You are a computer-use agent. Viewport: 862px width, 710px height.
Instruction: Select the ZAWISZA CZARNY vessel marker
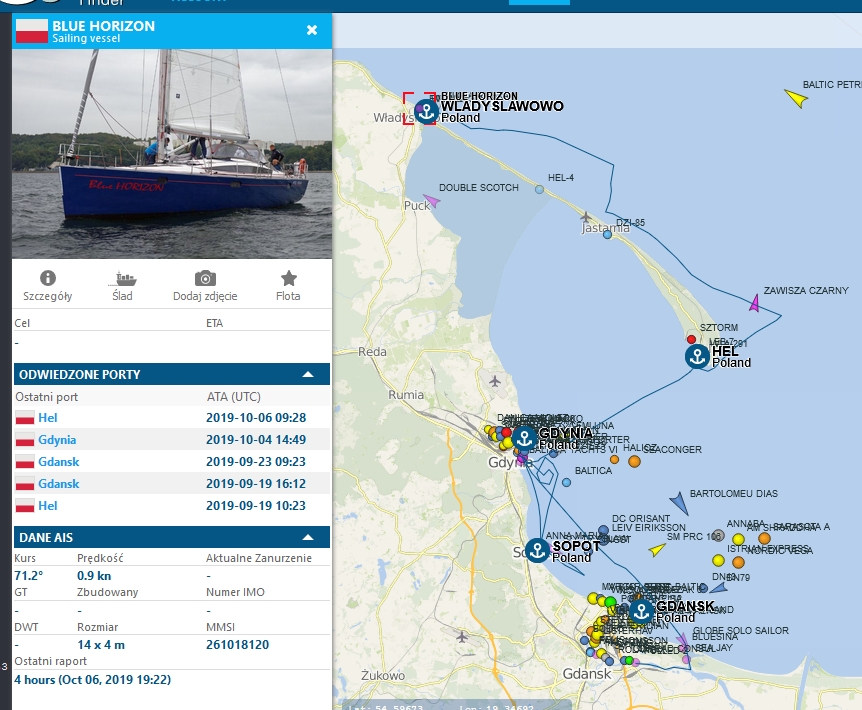[755, 303]
